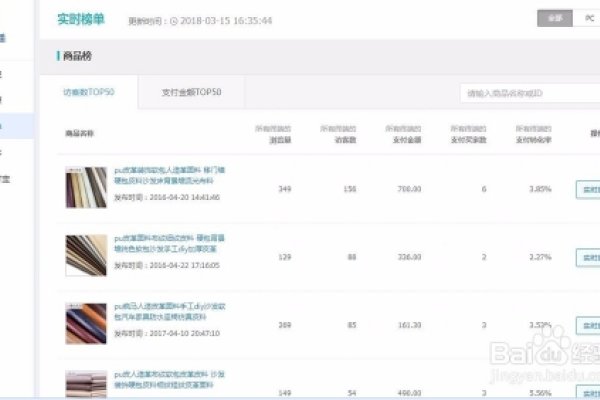The width and height of the screenshot is (600, 400).
Task: Click the 商品名称 column header
Action: [80, 134]
